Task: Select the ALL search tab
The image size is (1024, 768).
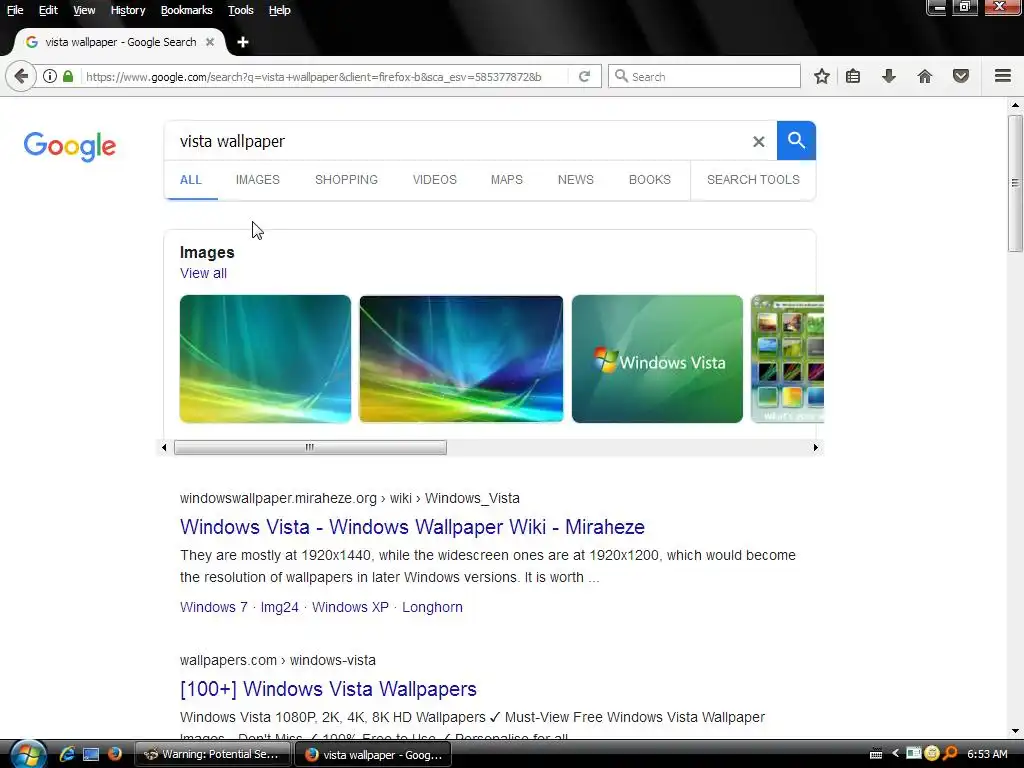Action: coord(191,180)
